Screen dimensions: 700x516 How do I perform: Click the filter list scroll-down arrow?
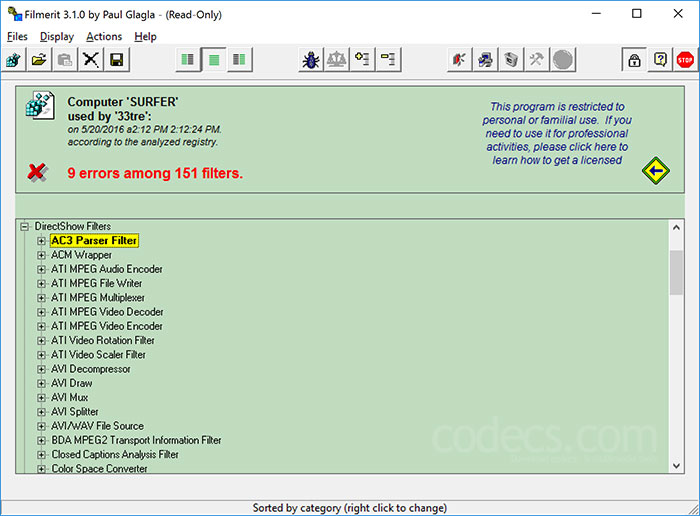[x=676, y=466]
